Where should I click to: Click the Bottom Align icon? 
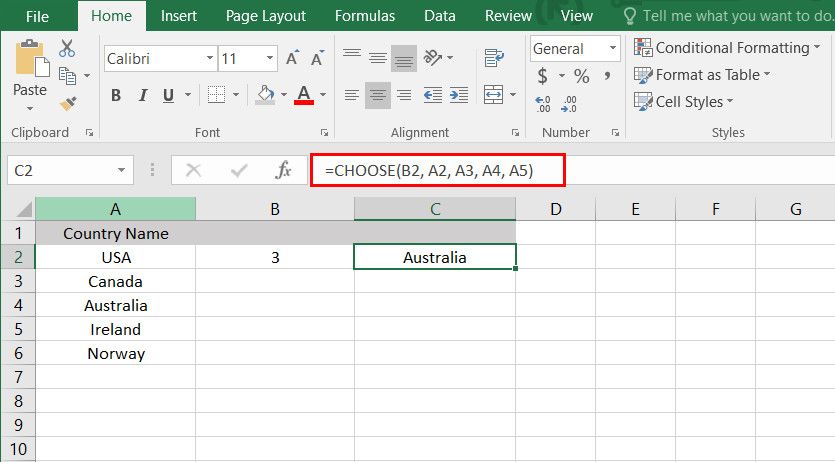pos(404,58)
